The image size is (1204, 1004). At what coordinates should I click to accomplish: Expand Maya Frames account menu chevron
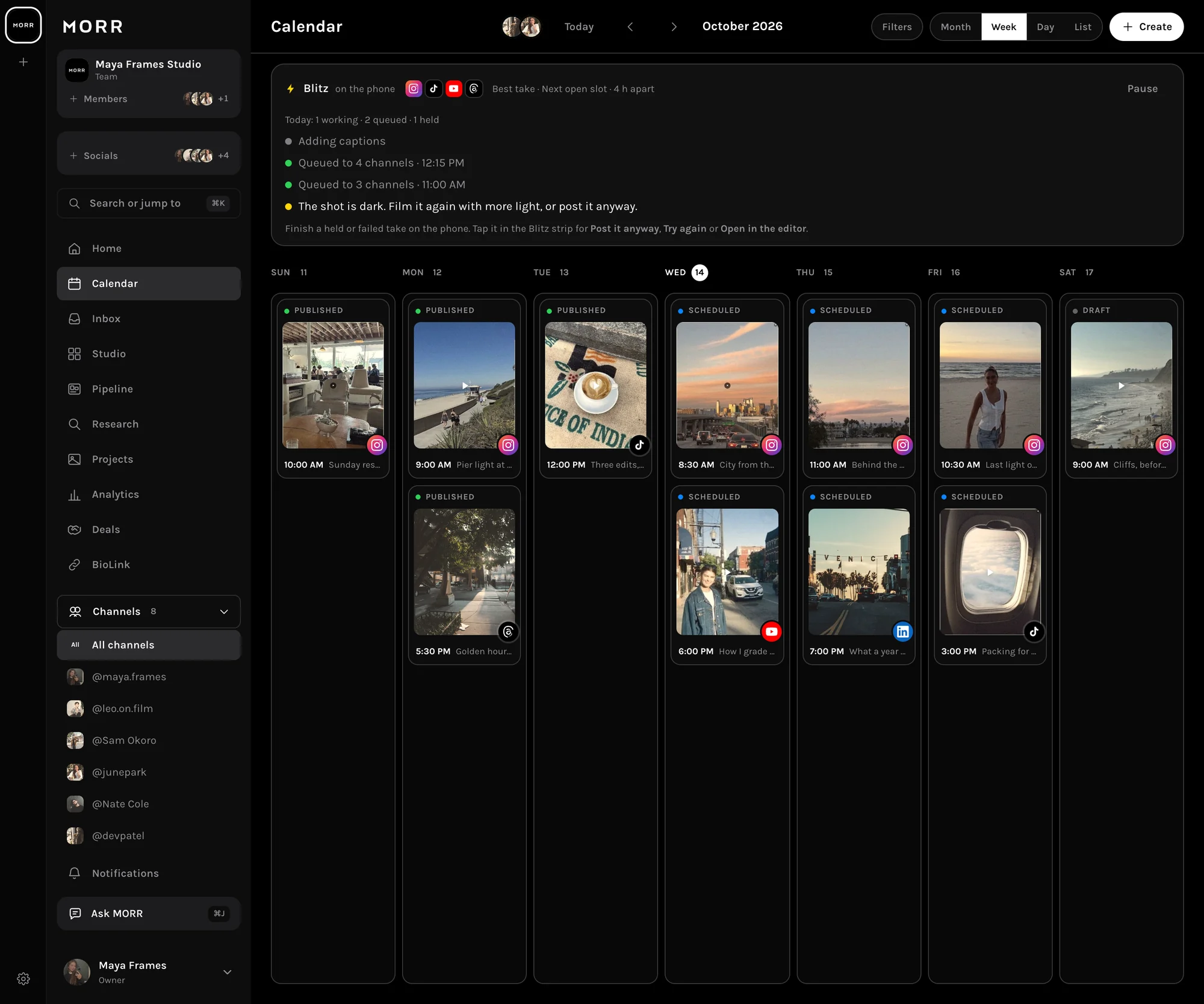click(x=228, y=972)
